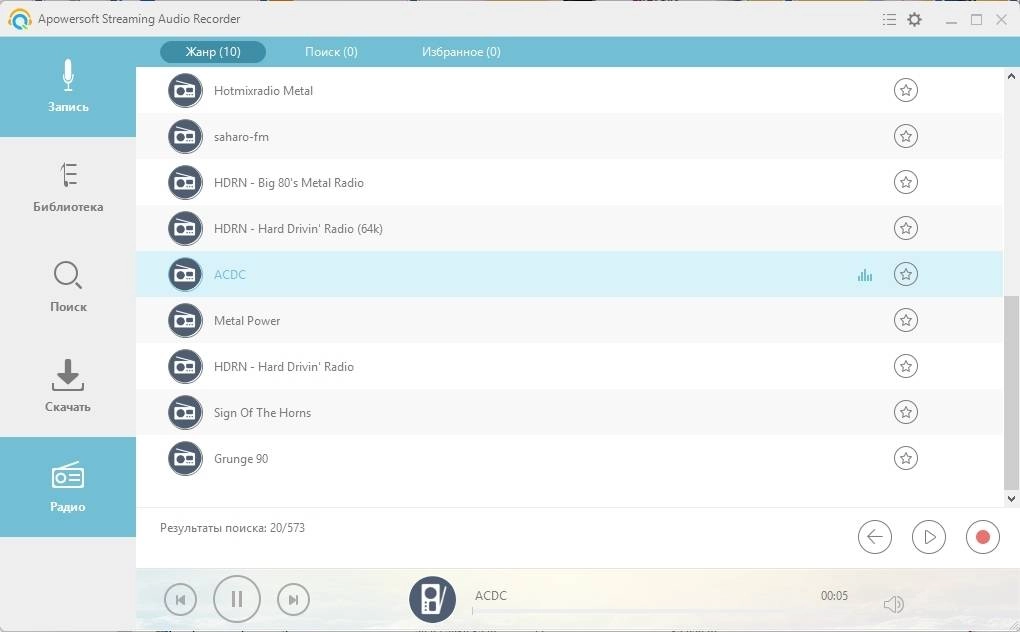Start recording with the red record button
This screenshot has height=632, width=1020.
click(982, 537)
